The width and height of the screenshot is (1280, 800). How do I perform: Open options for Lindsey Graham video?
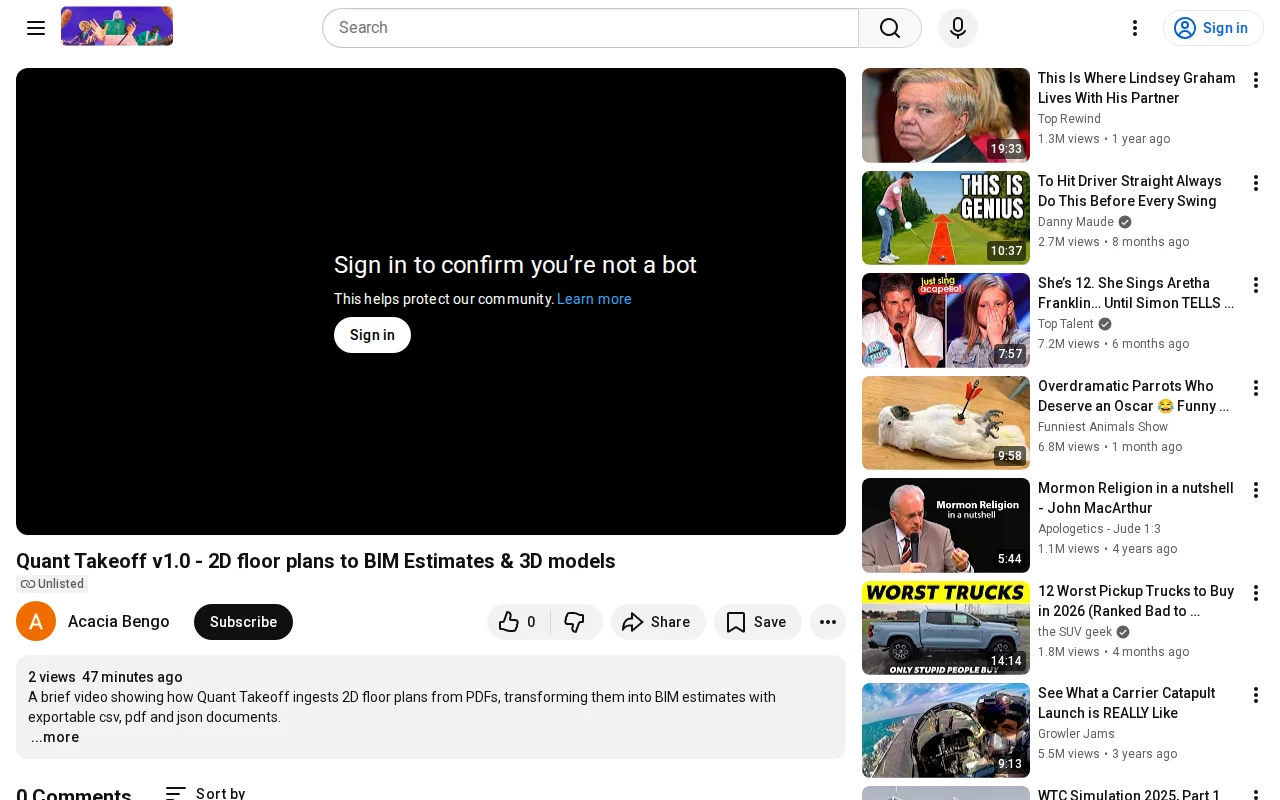1256,80
